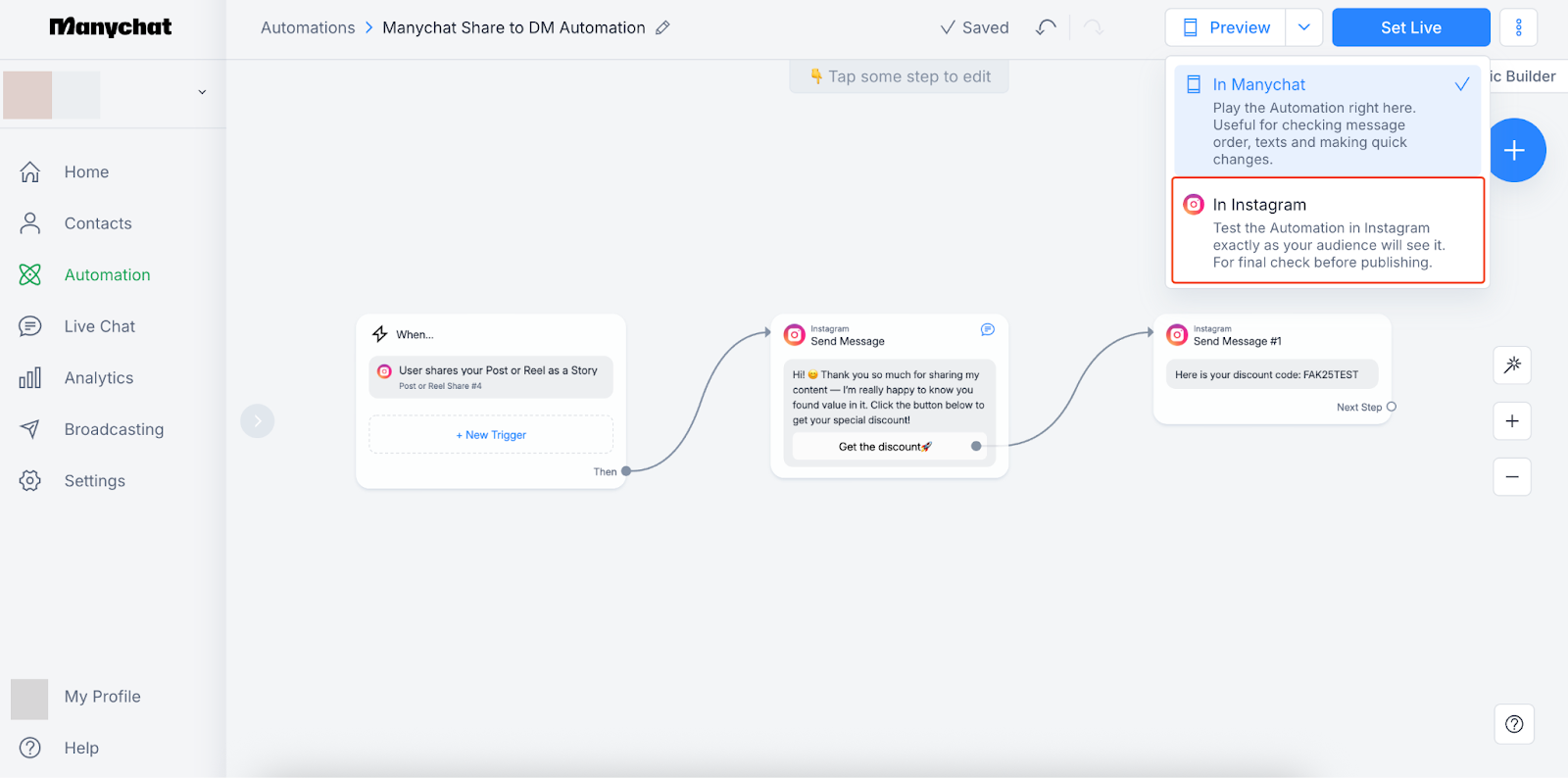Click the Automations breadcrumb link
Viewport: 1568px width, 778px height.
tap(308, 27)
